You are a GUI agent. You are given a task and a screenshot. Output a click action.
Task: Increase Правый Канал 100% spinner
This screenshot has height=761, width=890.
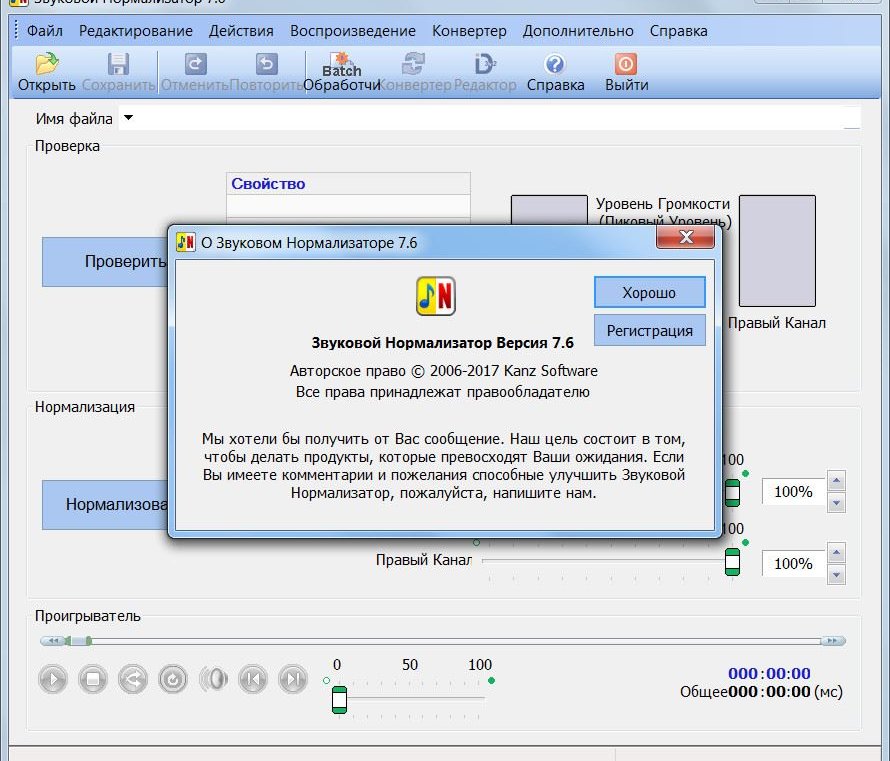836,553
